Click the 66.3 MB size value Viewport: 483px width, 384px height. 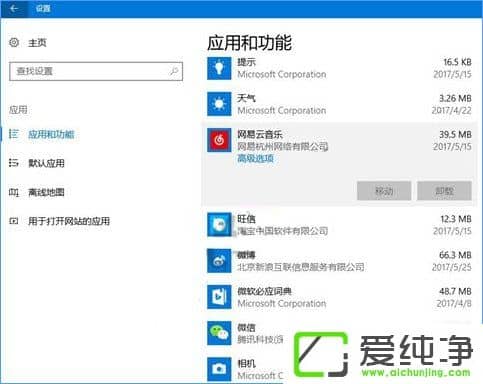coord(455,255)
